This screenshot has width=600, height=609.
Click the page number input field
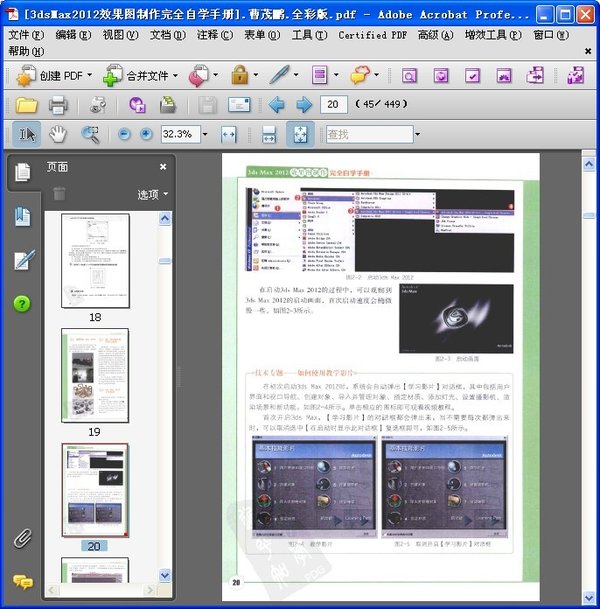tap(335, 105)
